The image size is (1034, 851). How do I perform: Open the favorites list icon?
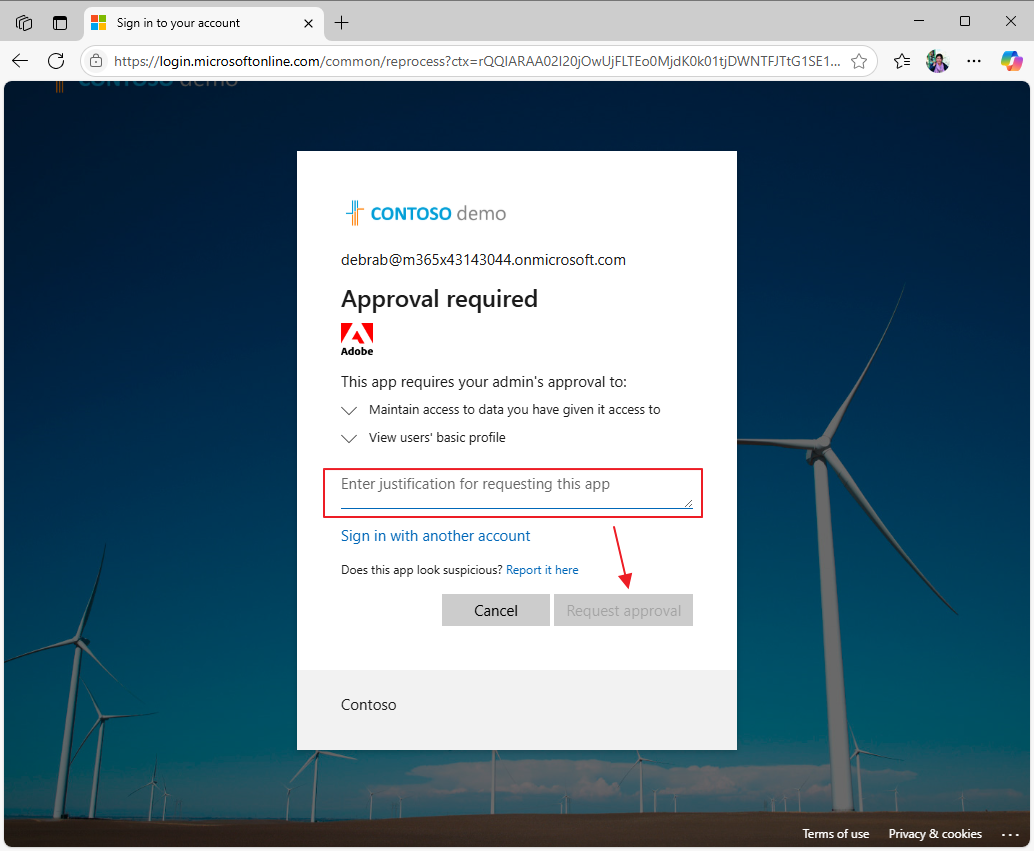click(x=901, y=61)
